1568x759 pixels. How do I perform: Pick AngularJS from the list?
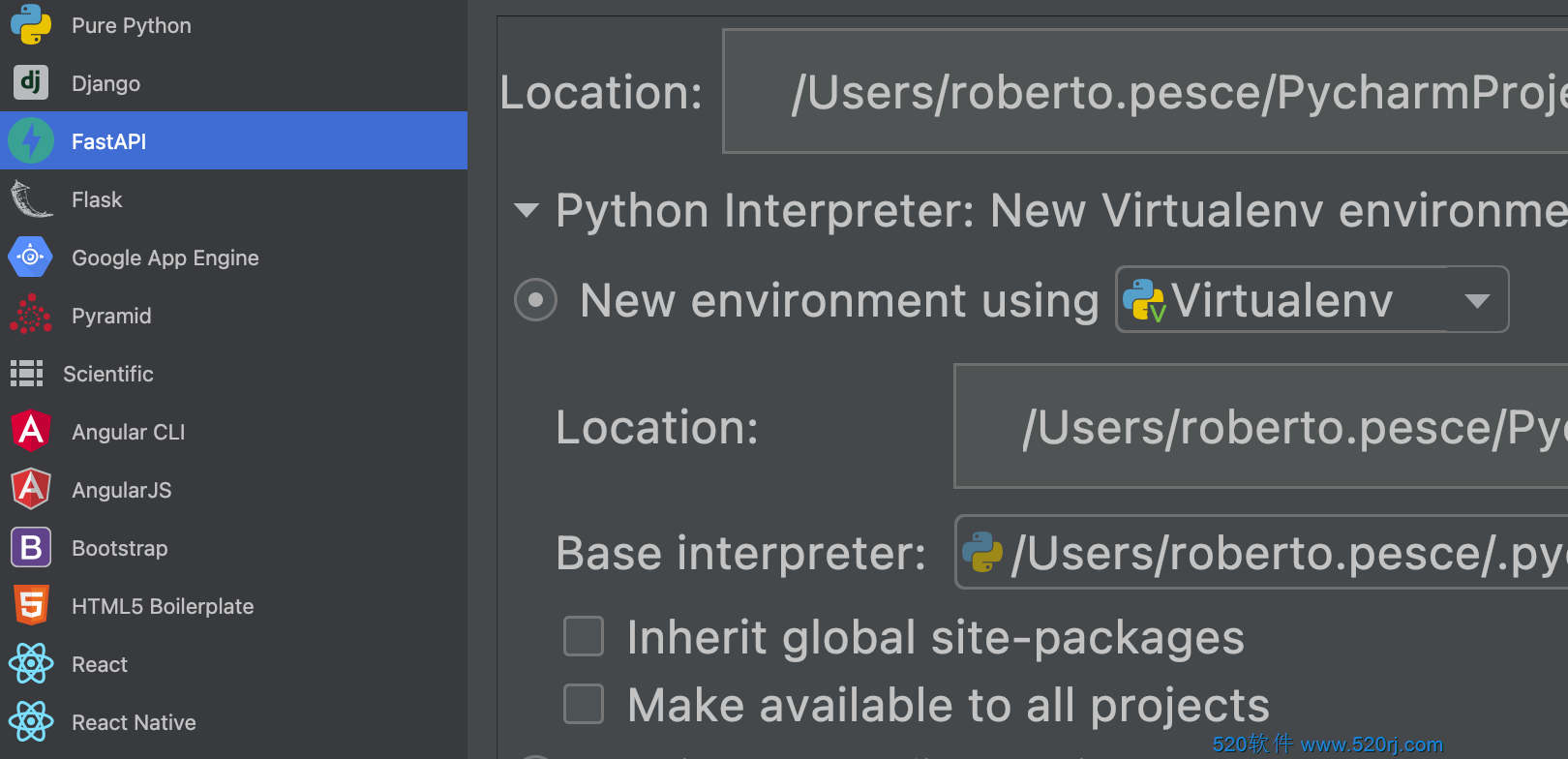click(x=233, y=490)
